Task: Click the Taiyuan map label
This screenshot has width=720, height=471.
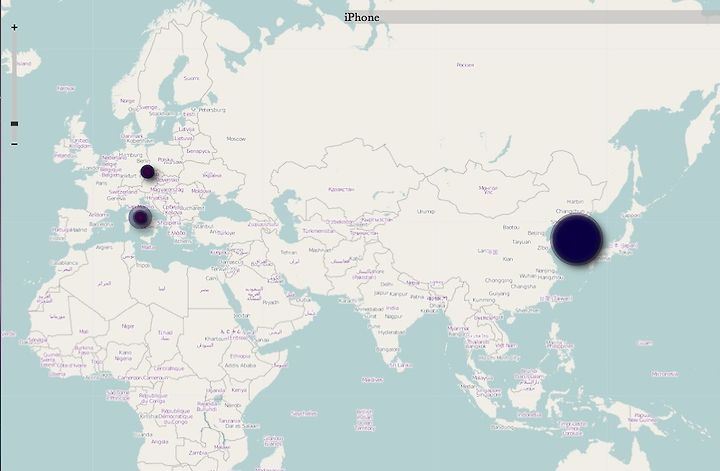Action: click(522, 242)
